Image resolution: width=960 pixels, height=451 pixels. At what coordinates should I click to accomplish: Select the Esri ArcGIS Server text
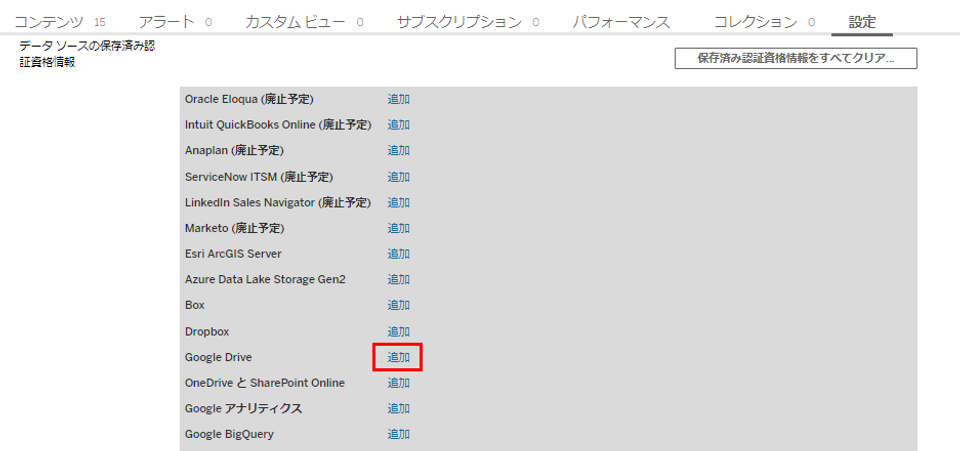233,254
